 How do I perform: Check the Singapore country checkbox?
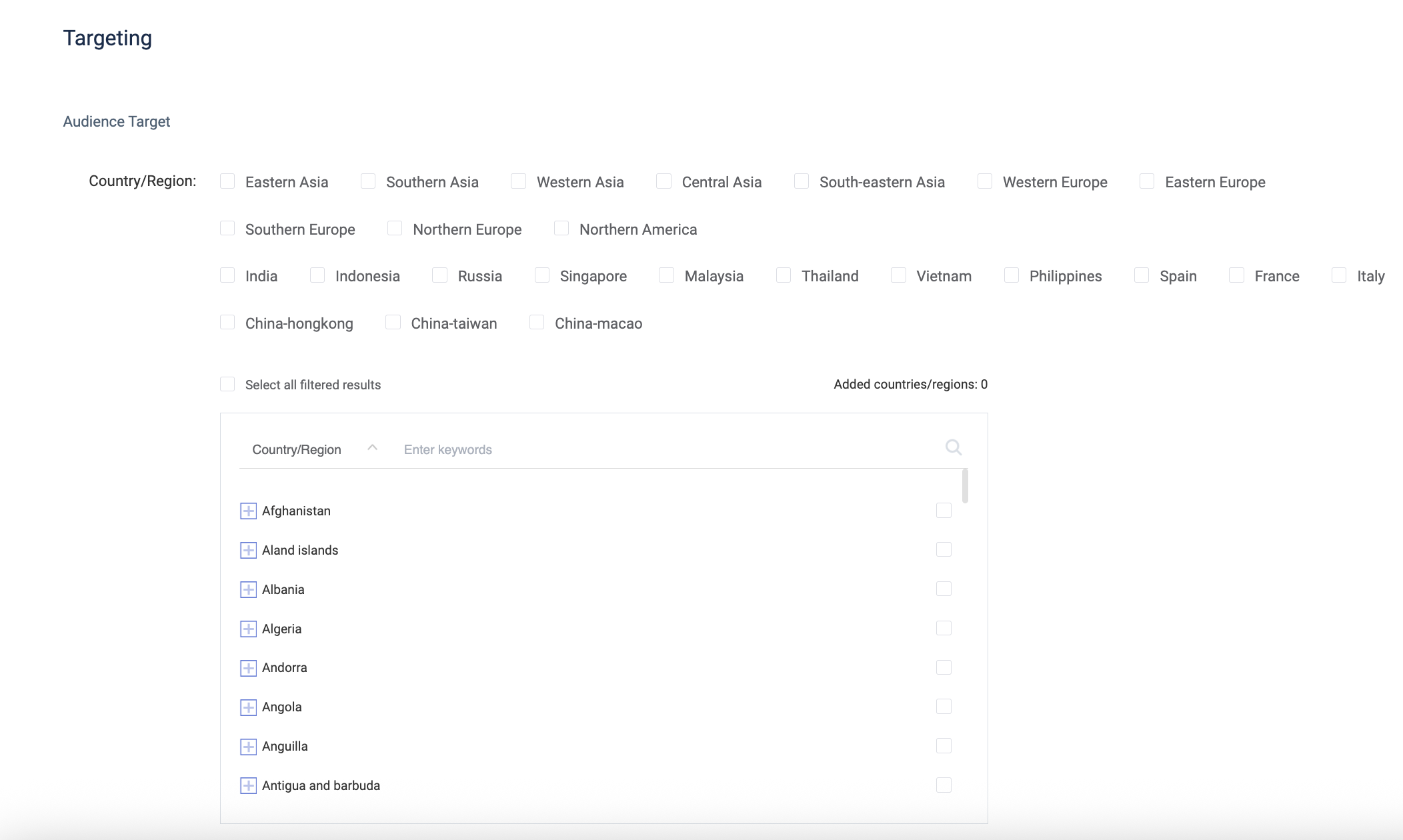click(x=542, y=275)
